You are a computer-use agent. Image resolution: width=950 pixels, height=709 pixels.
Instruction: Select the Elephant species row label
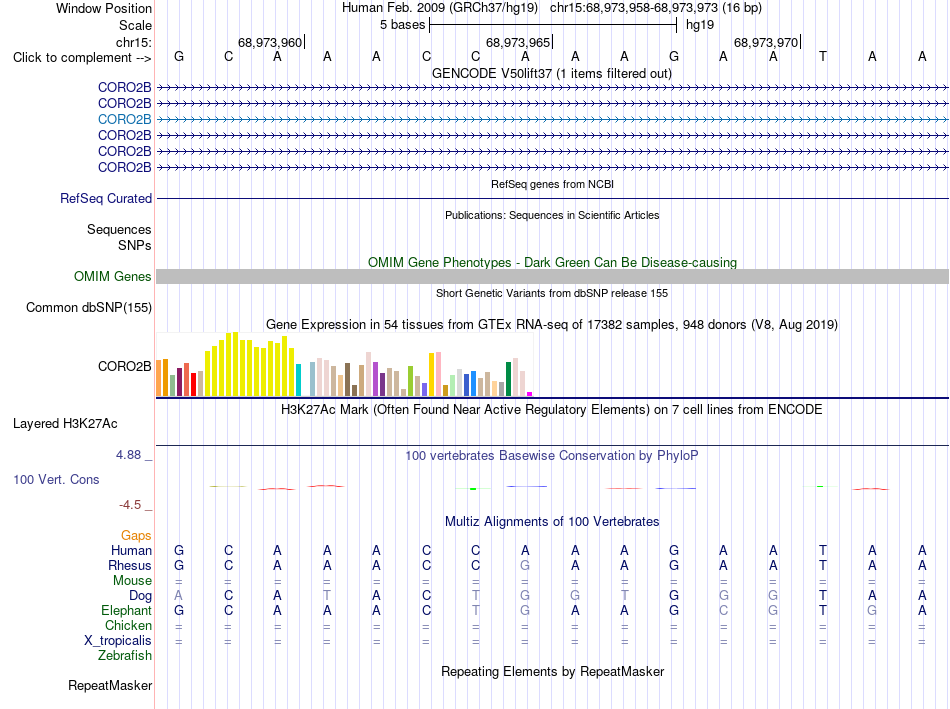tap(126, 610)
